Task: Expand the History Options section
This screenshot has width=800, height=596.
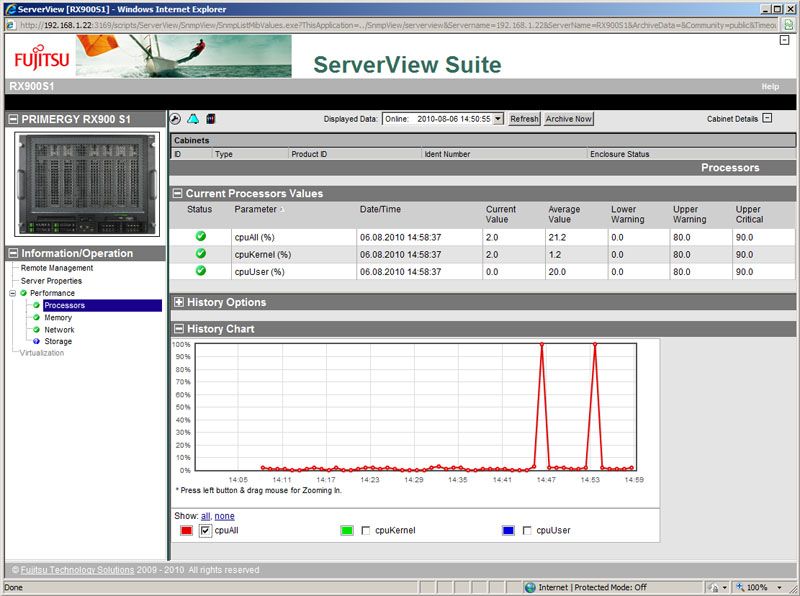Action: [x=179, y=302]
